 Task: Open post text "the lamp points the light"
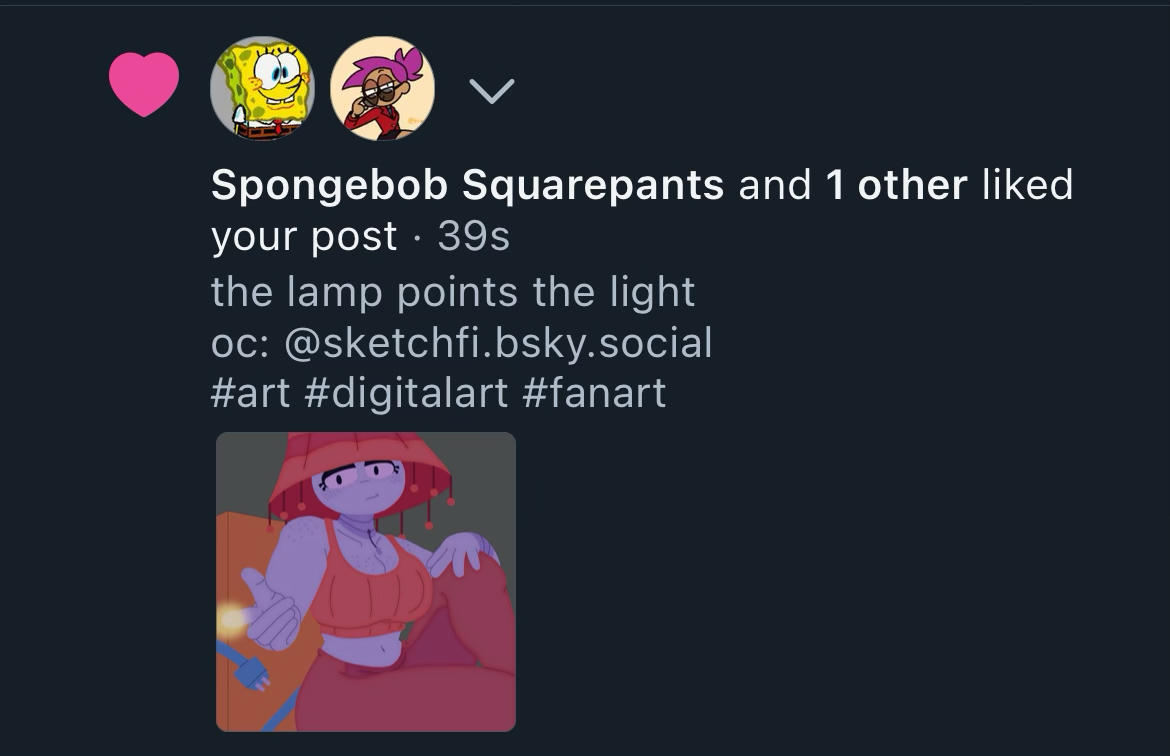pyautogui.click(x=452, y=292)
